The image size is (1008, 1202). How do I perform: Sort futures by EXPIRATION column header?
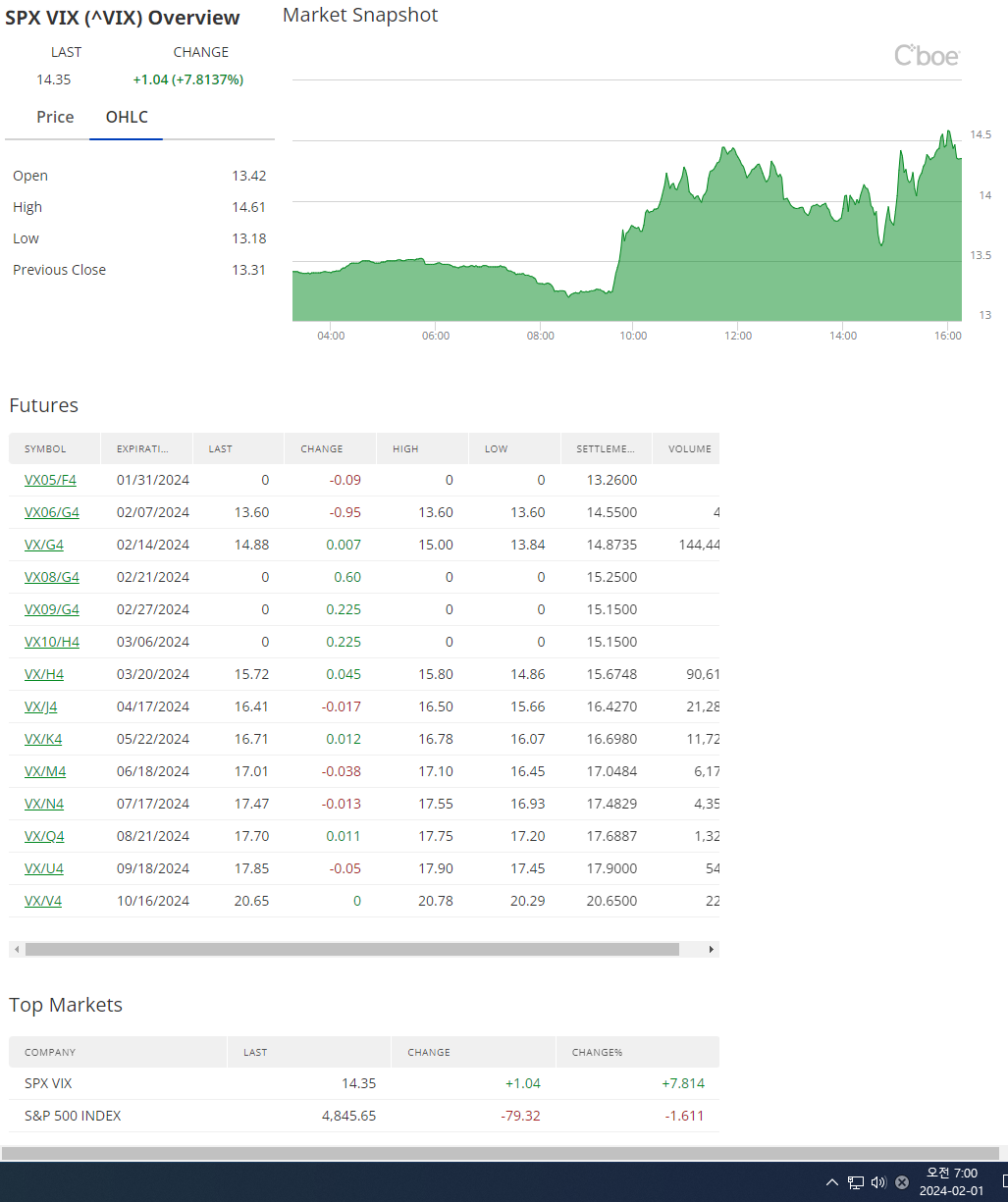[x=147, y=448]
